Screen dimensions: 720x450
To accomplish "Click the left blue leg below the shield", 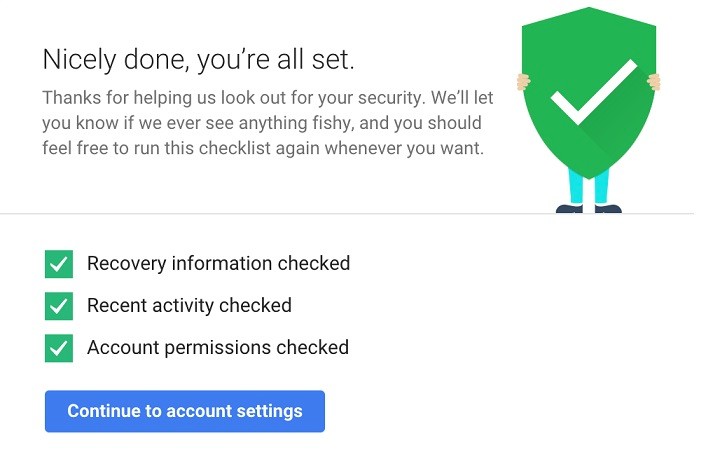I will 576,187.
